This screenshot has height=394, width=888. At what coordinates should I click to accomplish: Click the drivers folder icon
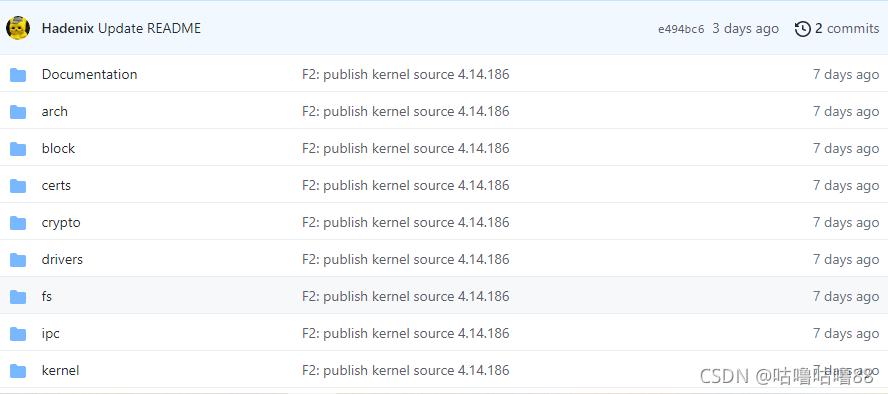coord(18,260)
